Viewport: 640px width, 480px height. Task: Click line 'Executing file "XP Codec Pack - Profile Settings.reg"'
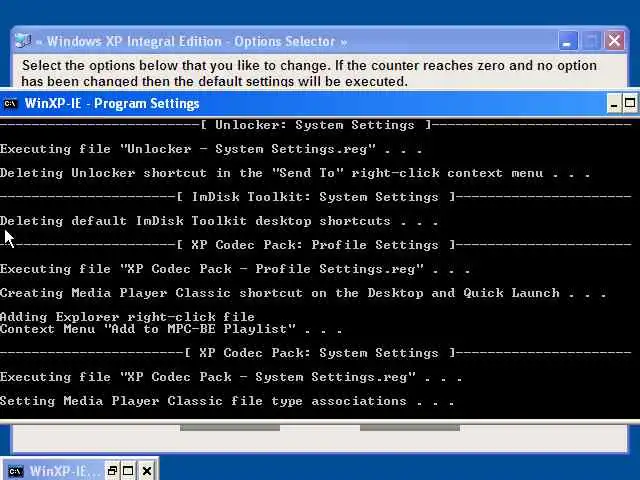(235, 269)
